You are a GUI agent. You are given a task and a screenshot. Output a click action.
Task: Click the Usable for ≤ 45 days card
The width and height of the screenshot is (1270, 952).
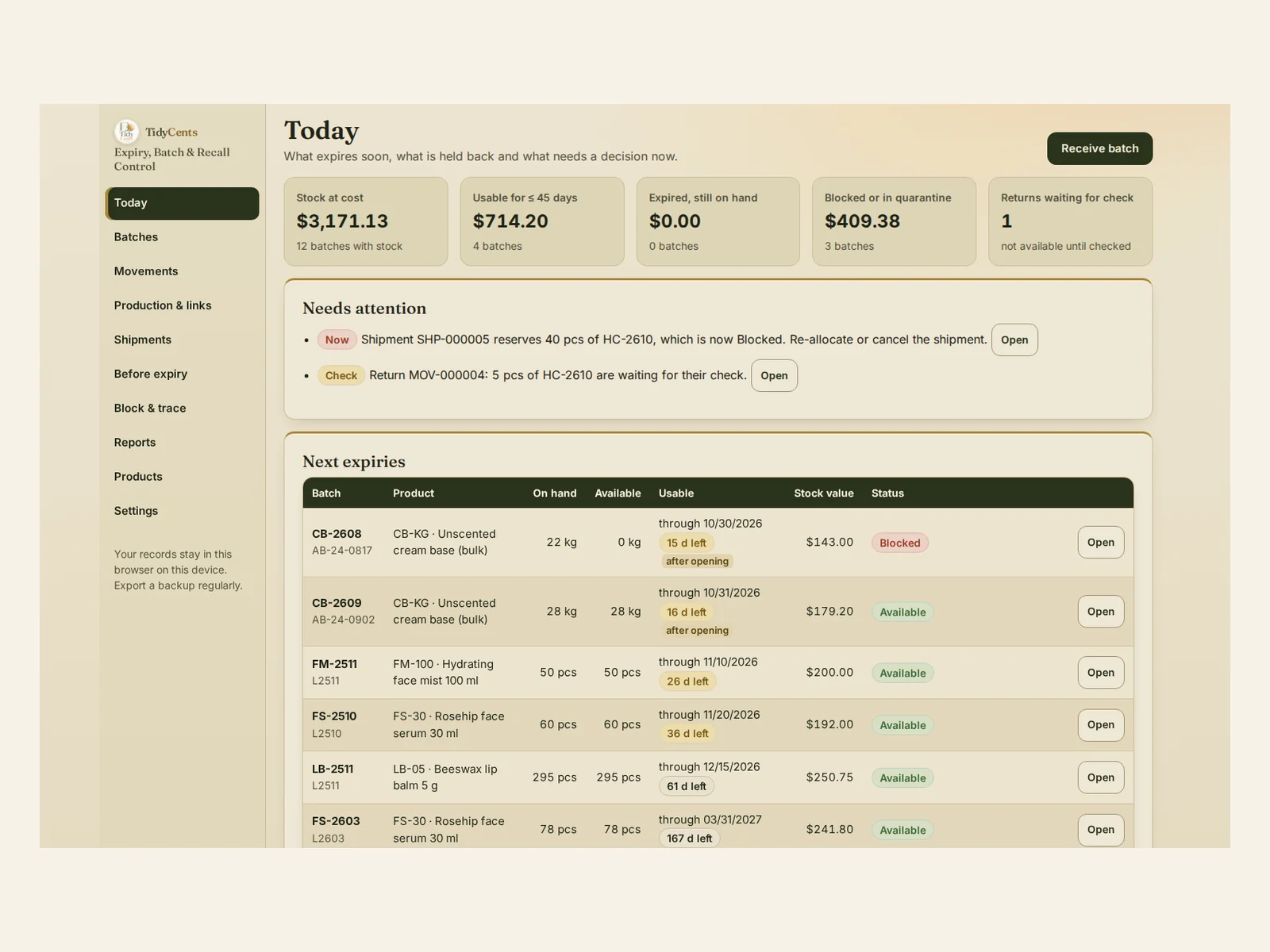542,221
